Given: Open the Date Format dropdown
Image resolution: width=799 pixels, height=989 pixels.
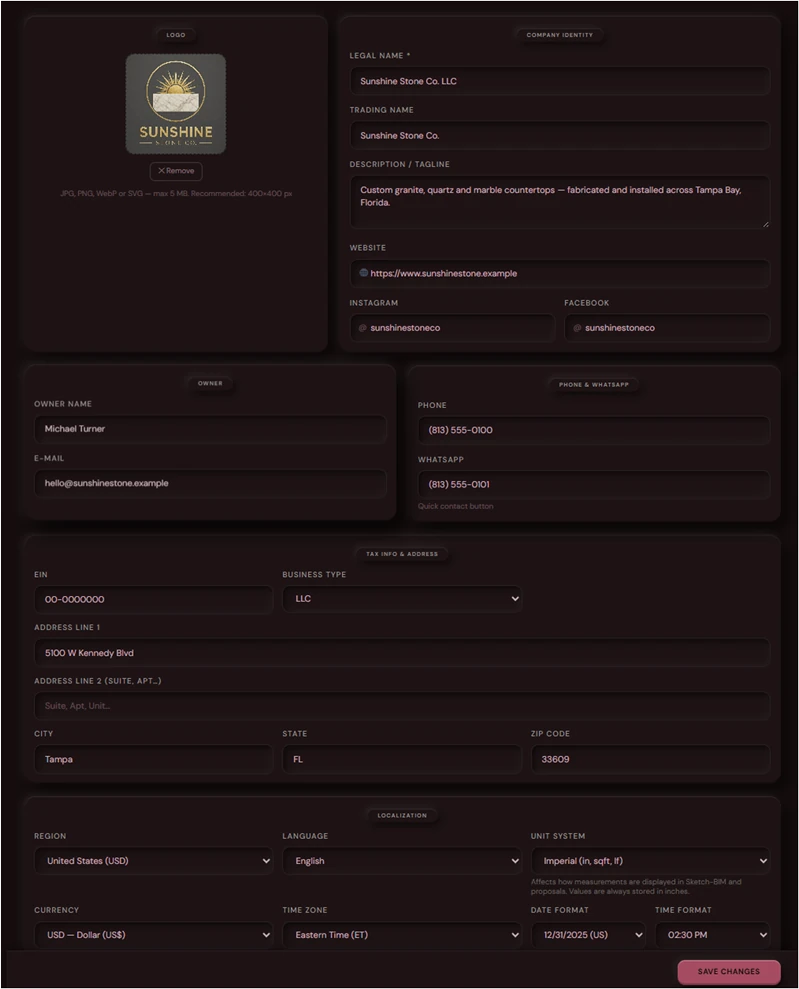Looking at the screenshot, I should tap(588, 935).
